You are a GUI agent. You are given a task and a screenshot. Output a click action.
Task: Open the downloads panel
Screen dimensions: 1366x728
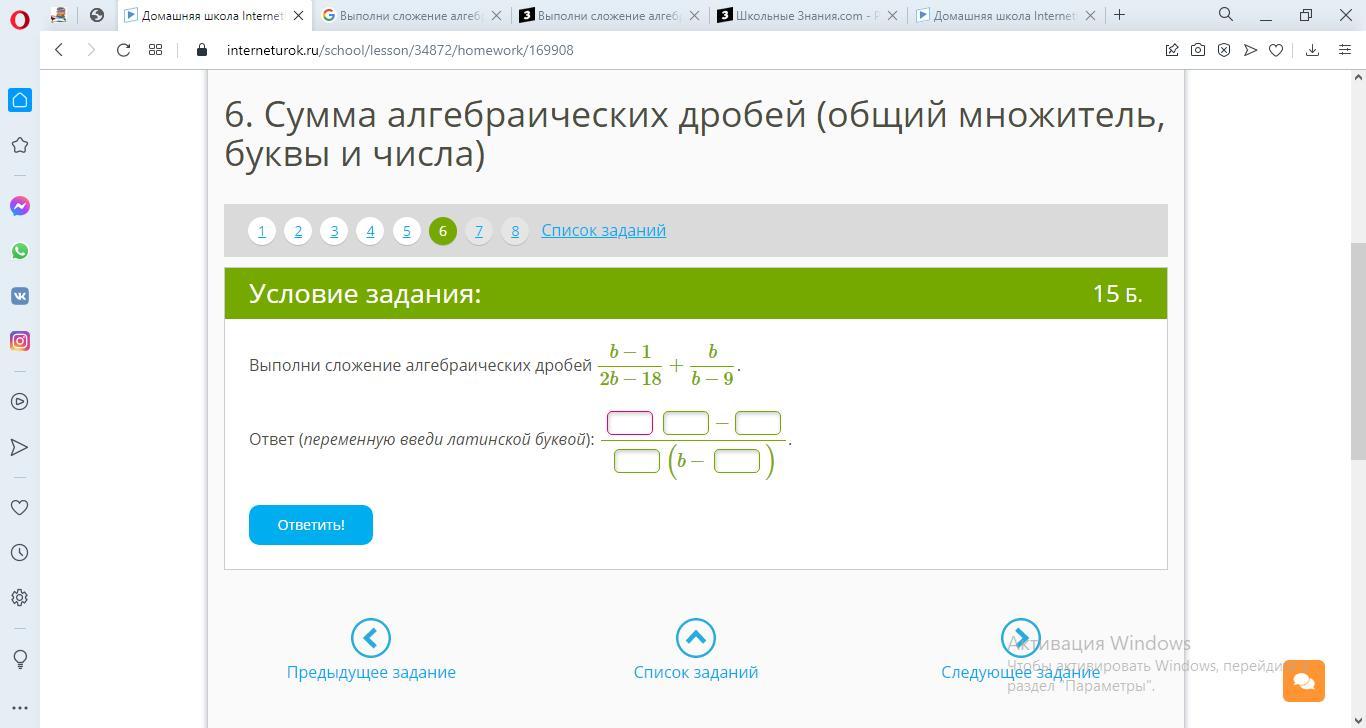coord(1312,50)
